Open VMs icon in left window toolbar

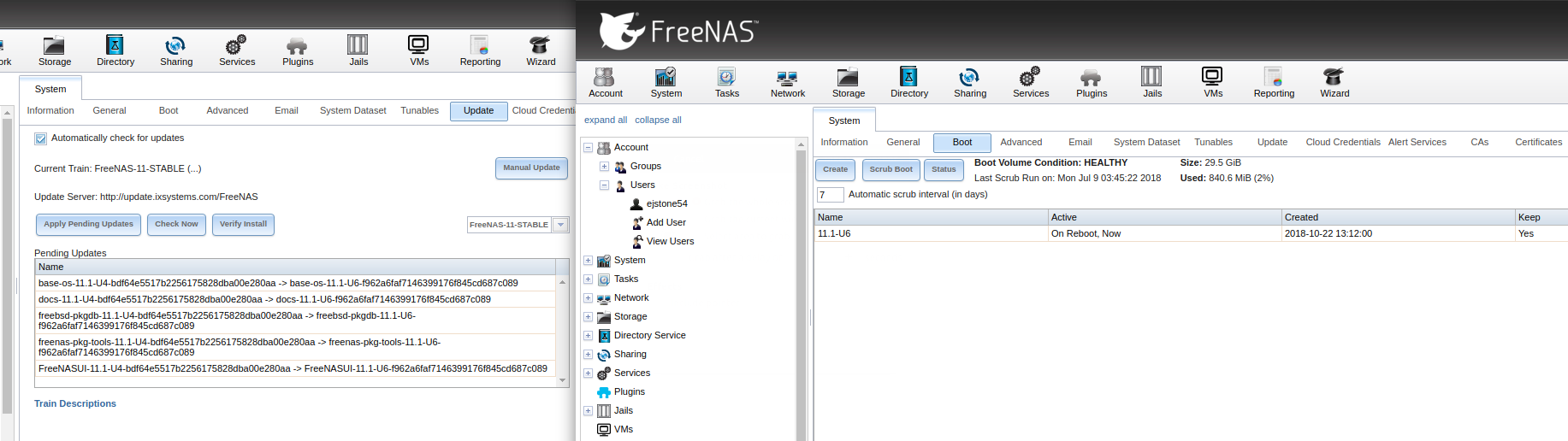point(418,51)
